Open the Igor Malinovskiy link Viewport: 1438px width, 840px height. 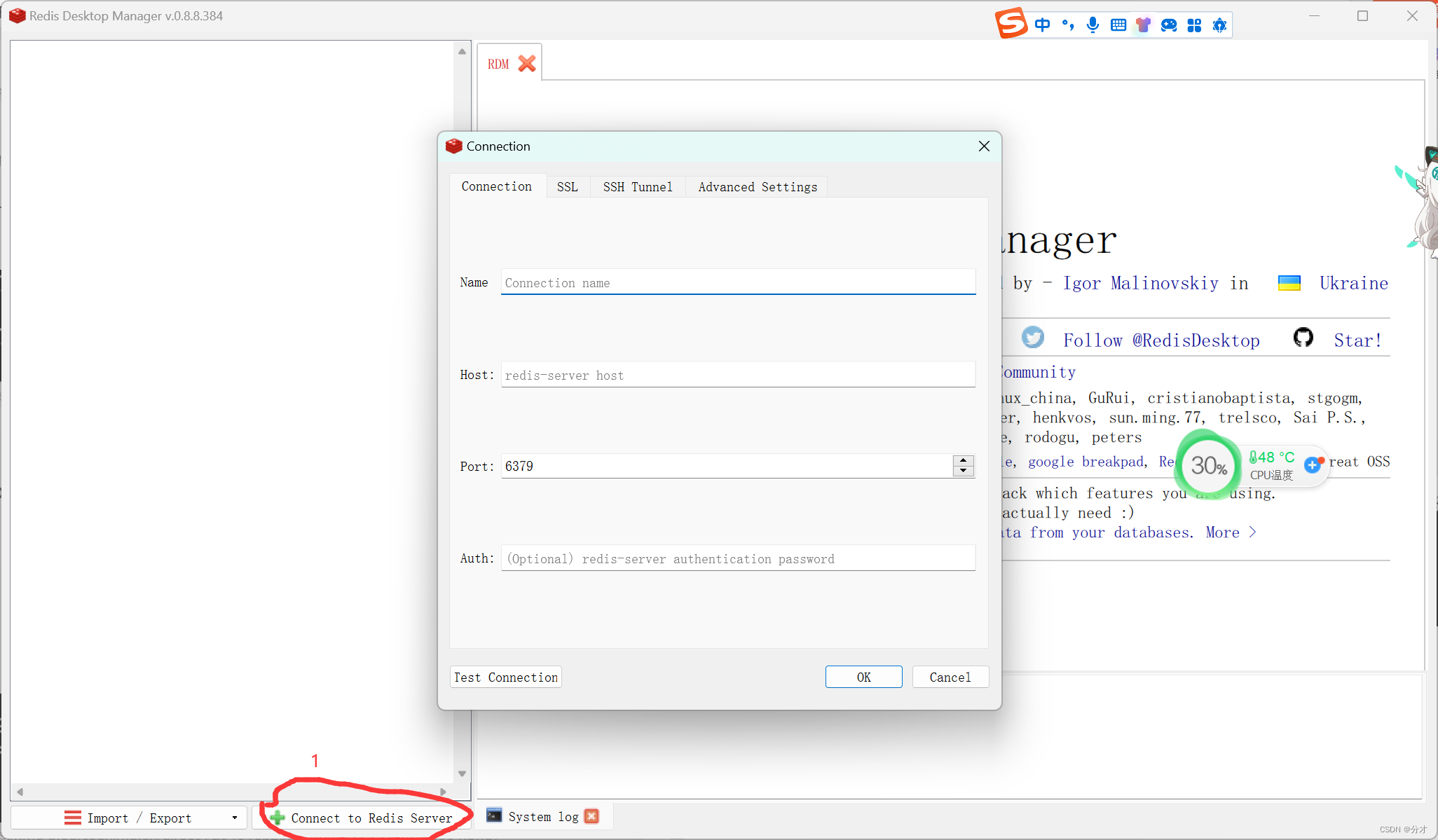(1140, 283)
